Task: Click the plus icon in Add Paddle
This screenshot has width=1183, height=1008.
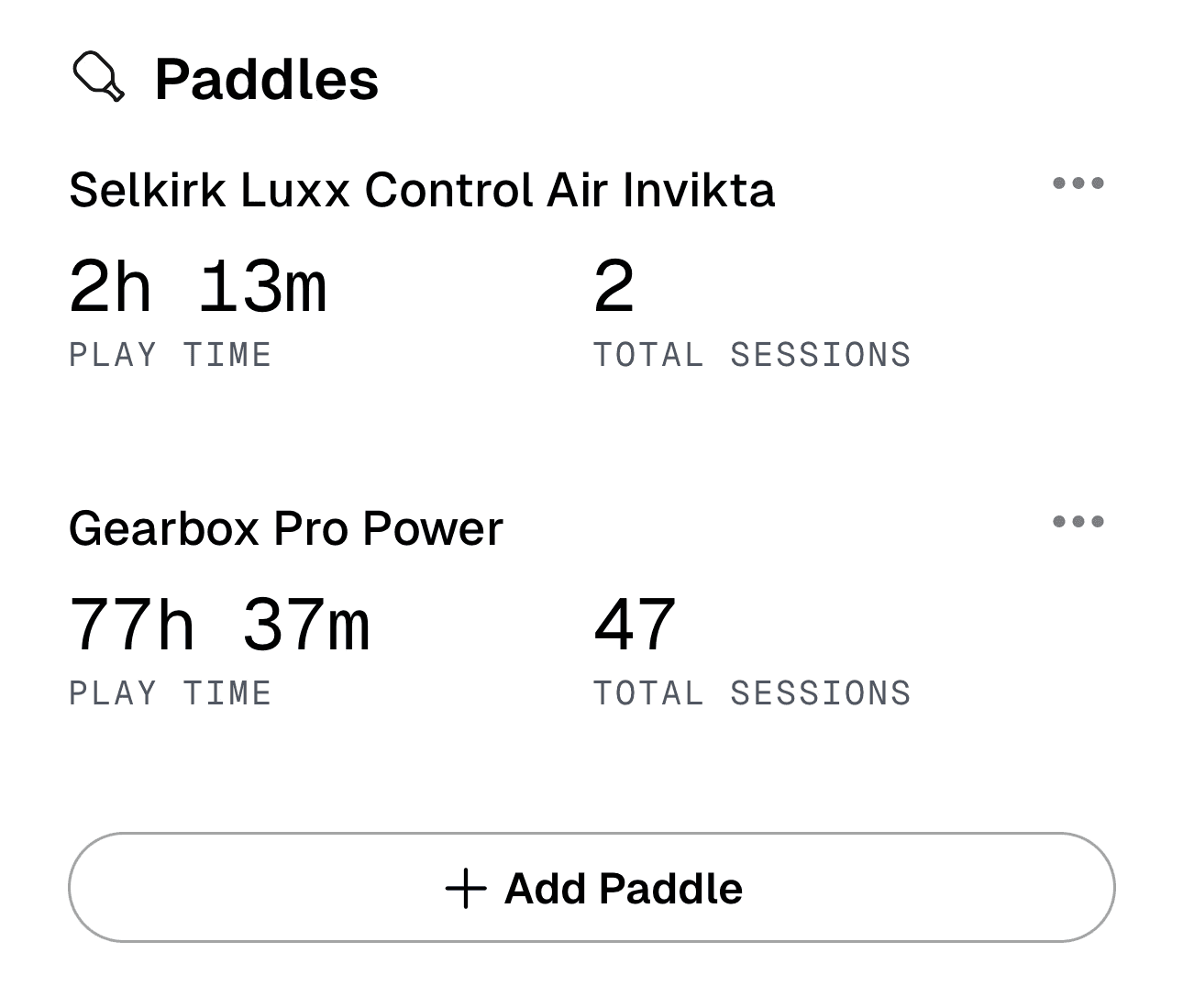Action: (x=465, y=889)
